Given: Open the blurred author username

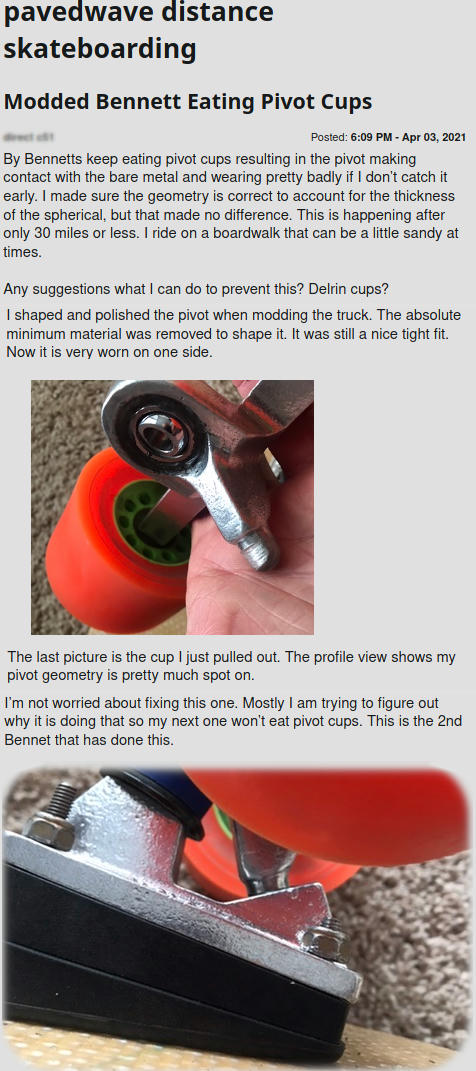Looking at the screenshot, I should point(29,137).
